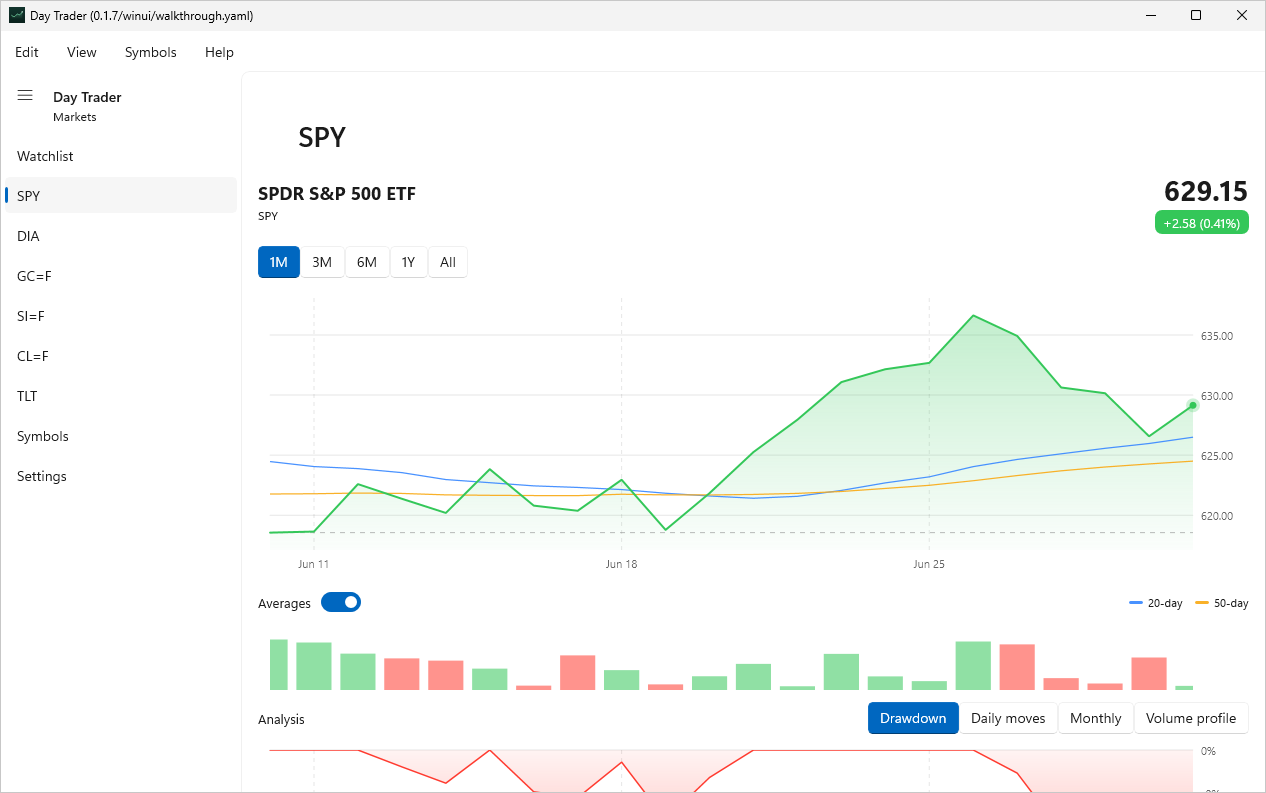Click the SPDR S&P 500 ETF heading

coord(337,194)
